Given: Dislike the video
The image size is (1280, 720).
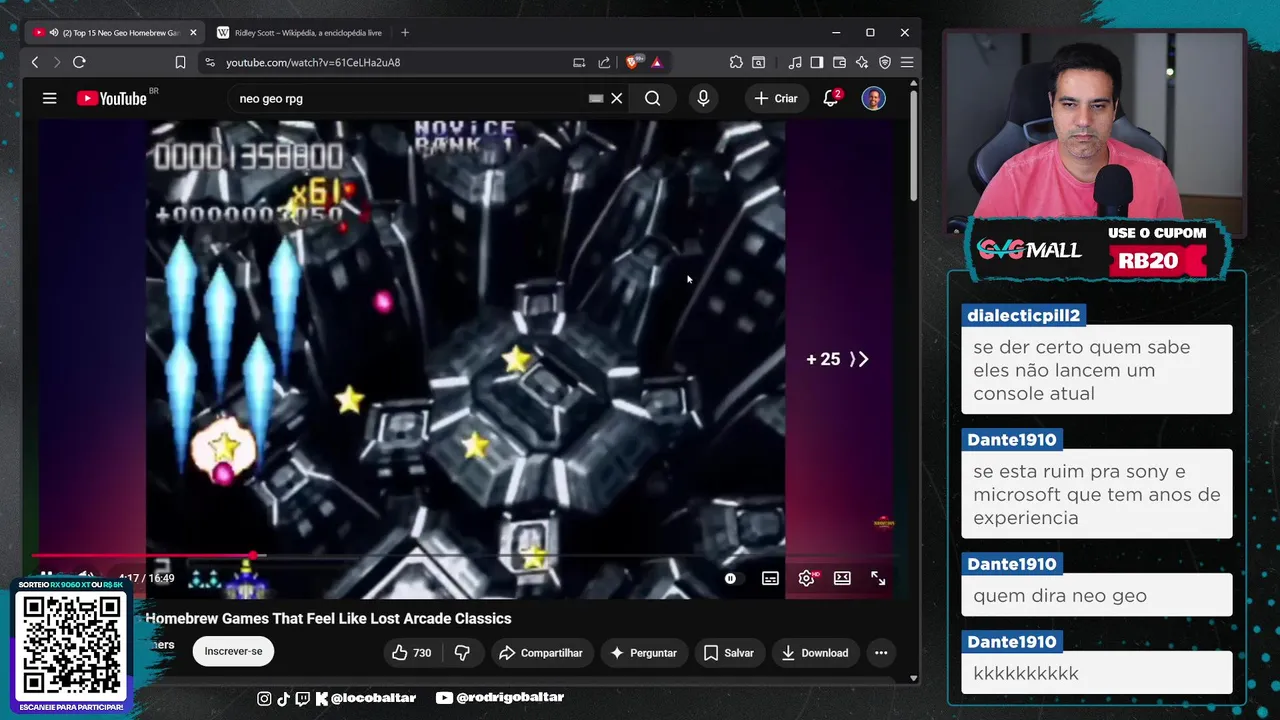Looking at the screenshot, I should [x=462, y=653].
